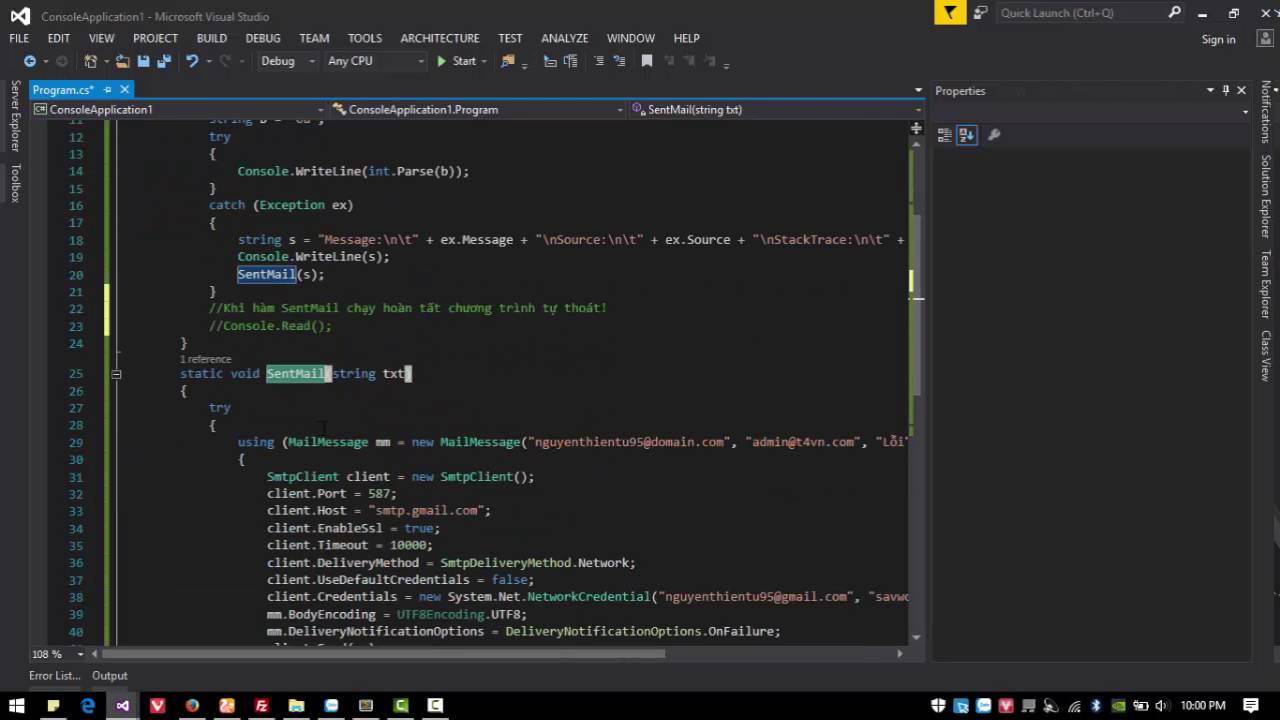Open the BUILD menu

tap(211, 38)
